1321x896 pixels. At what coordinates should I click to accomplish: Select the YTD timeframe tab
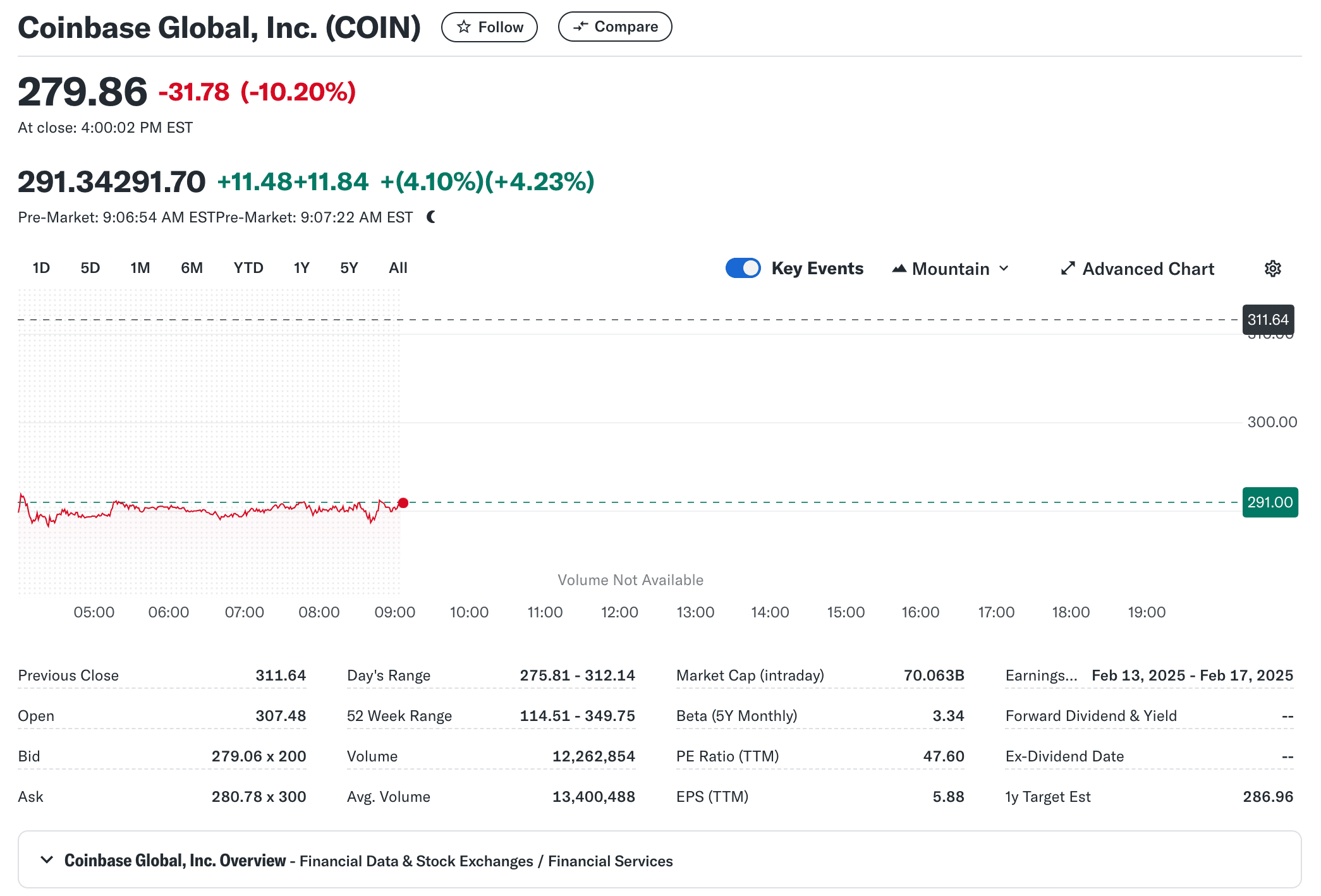[248, 268]
